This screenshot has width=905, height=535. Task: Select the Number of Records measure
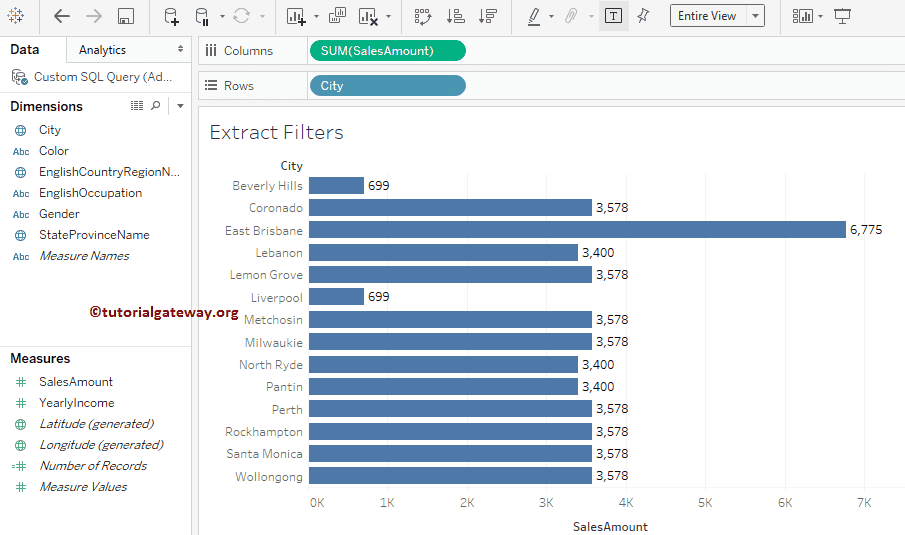(x=93, y=466)
